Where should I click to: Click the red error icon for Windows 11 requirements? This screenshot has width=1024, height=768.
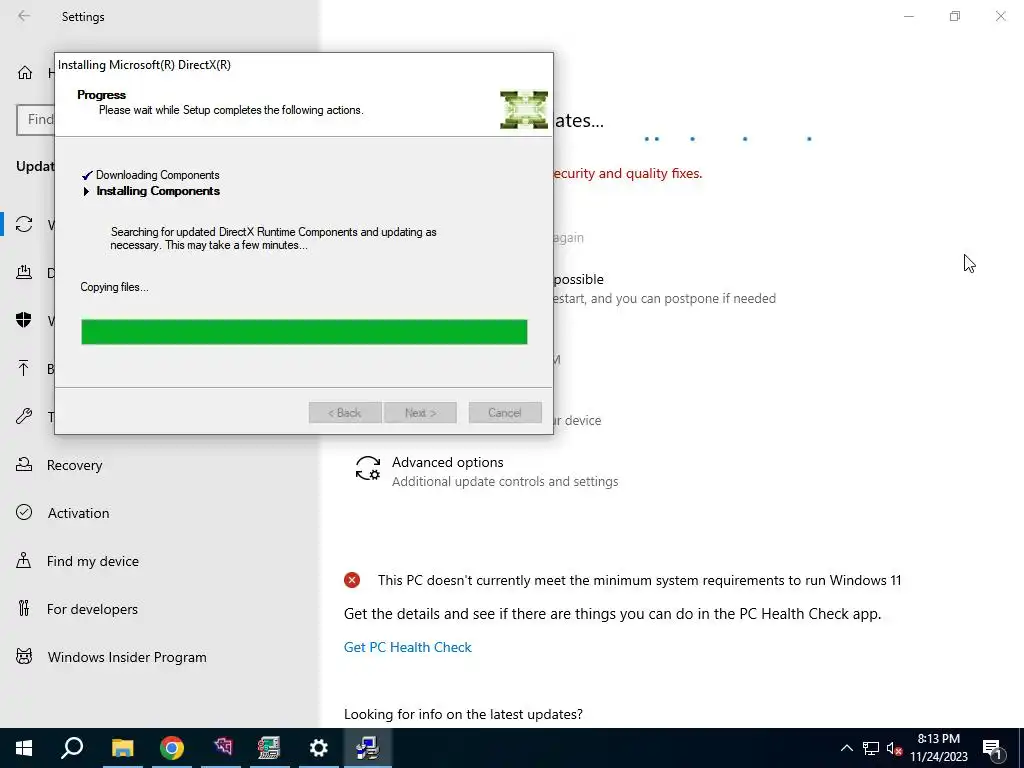(352, 580)
